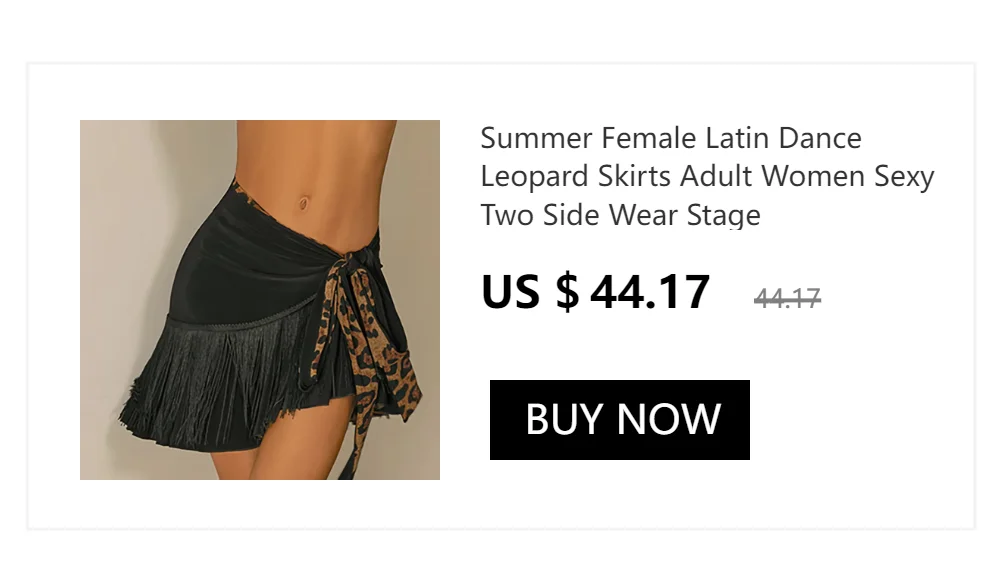Click the 'Two Side Wear Stage' text line
The image size is (1000, 580).
621,214
